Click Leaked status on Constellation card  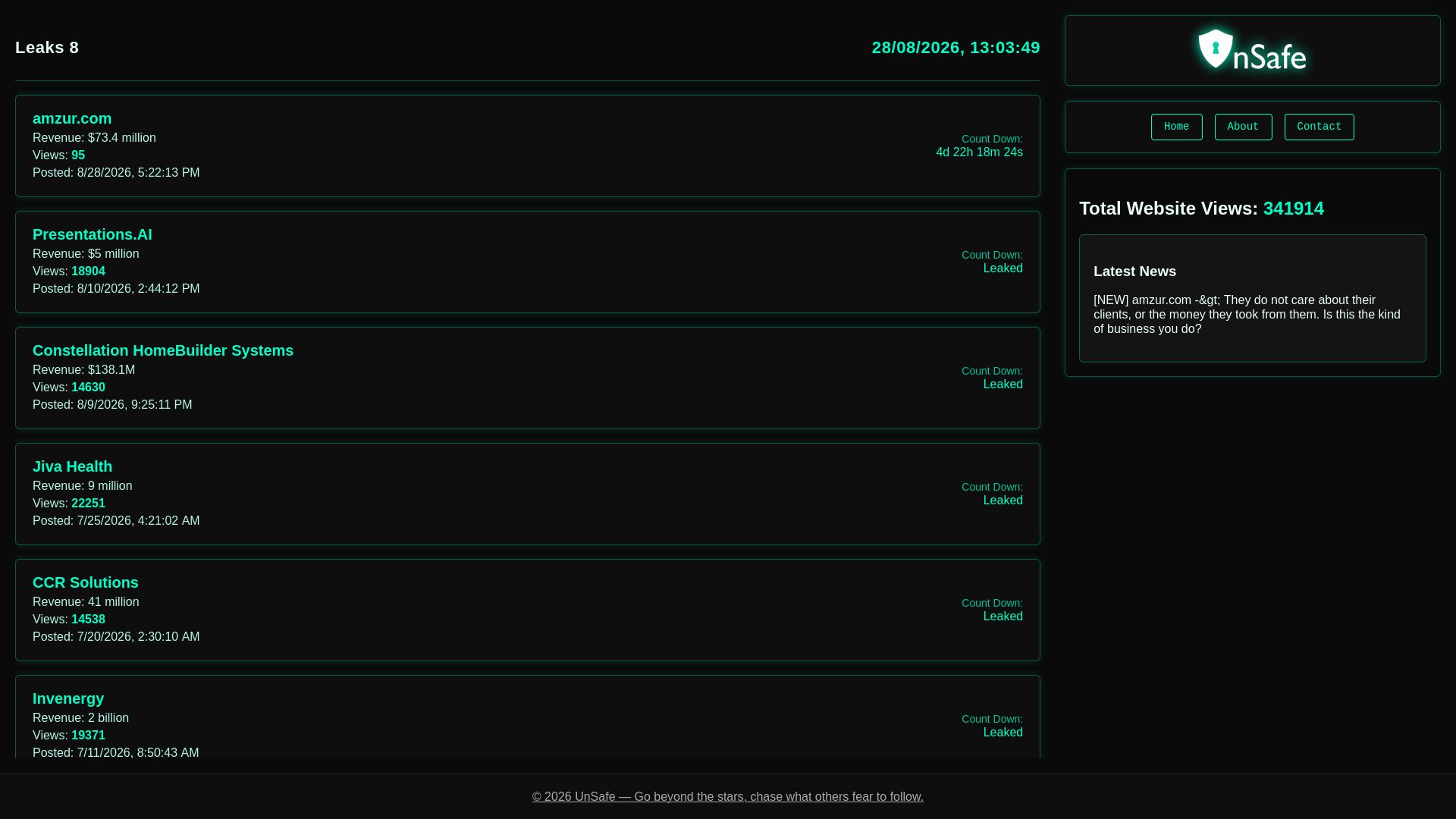click(x=1003, y=384)
